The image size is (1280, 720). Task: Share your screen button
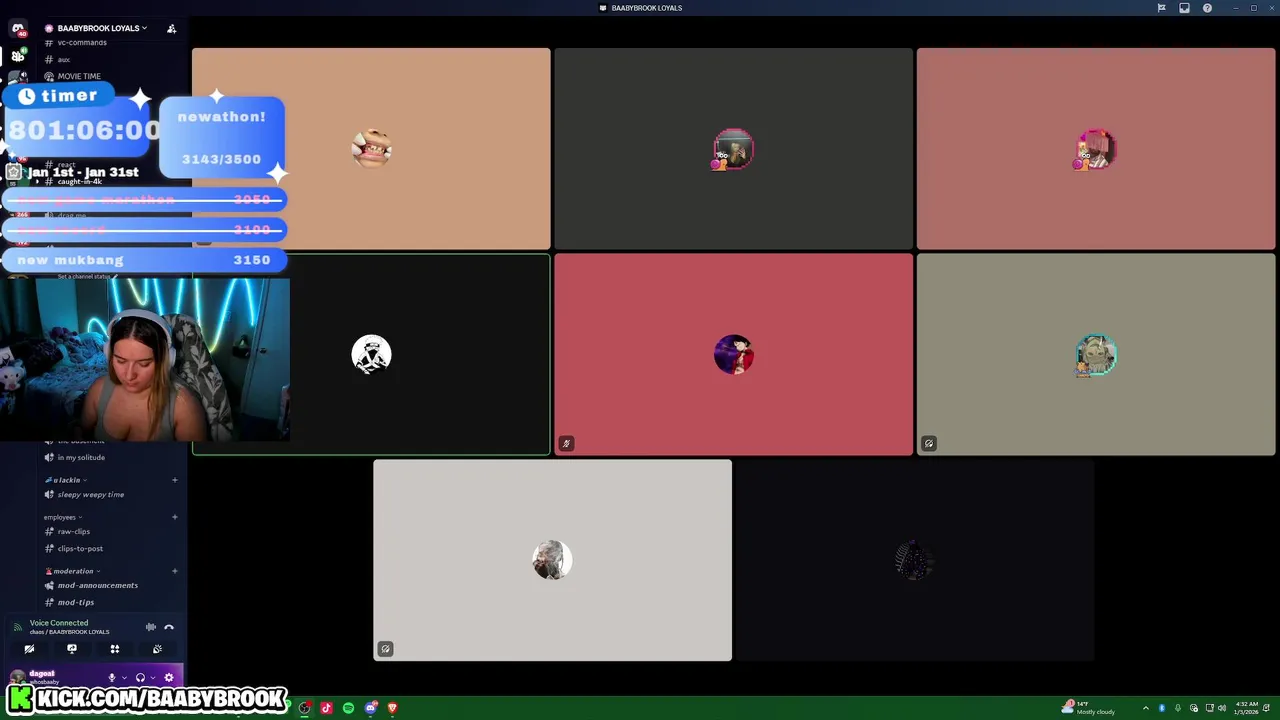tap(72, 649)
